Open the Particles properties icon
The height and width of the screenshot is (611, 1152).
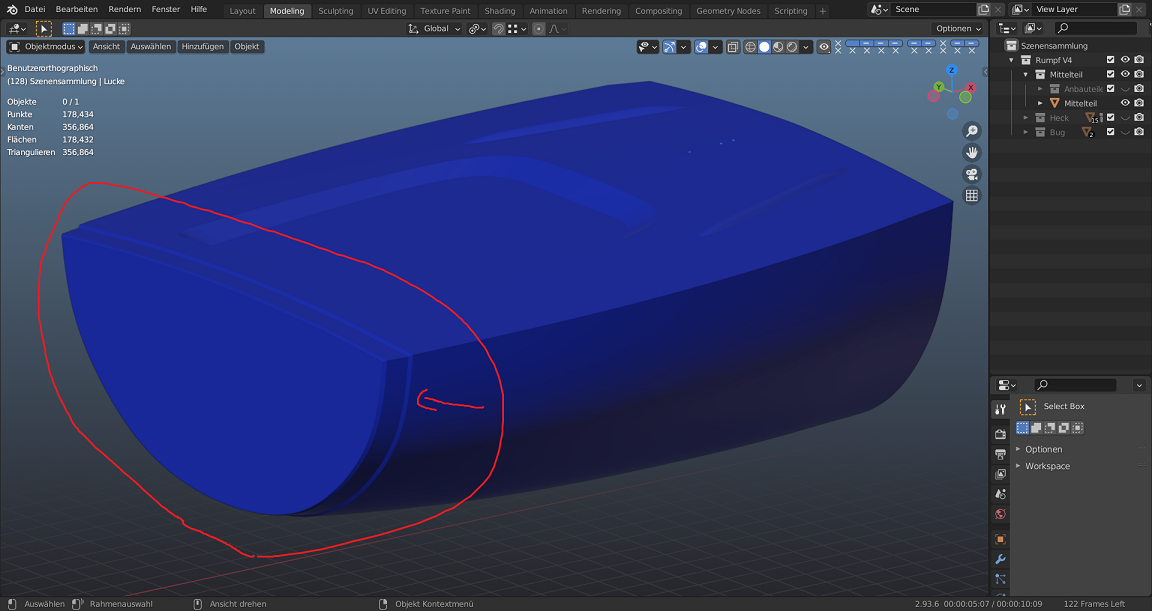click(1000, 579)
